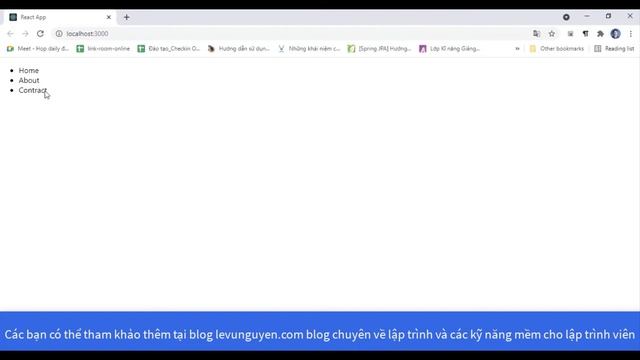Open the Những khái niệm bookmark

pyautogui.click(x=309, y=49)
